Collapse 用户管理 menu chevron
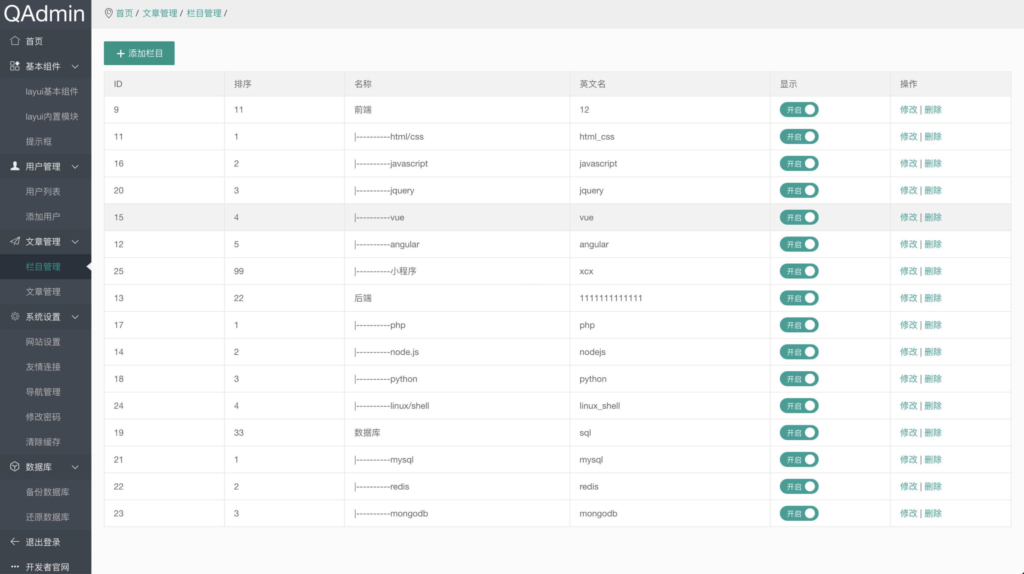 [75, 167]
